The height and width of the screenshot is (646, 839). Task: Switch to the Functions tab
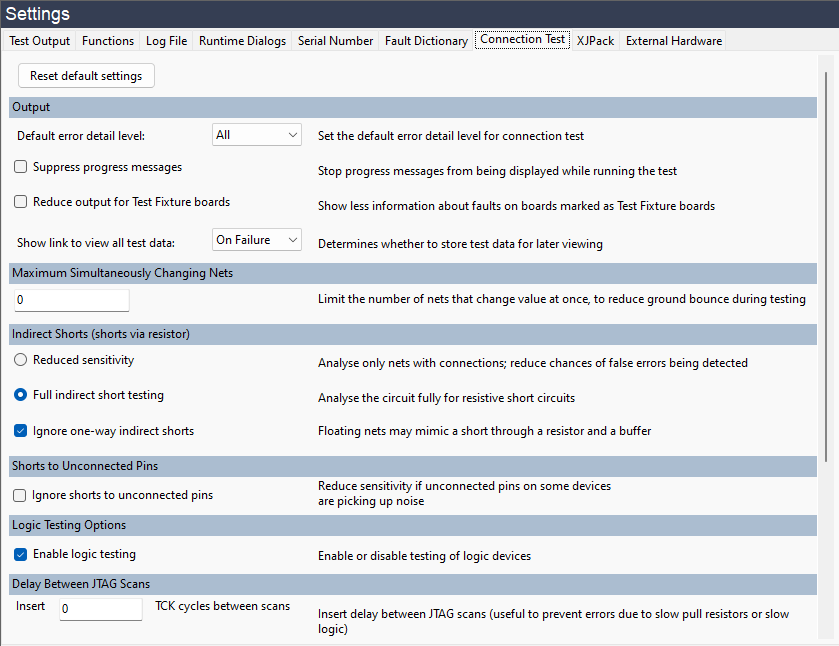[x=108, y=41]
